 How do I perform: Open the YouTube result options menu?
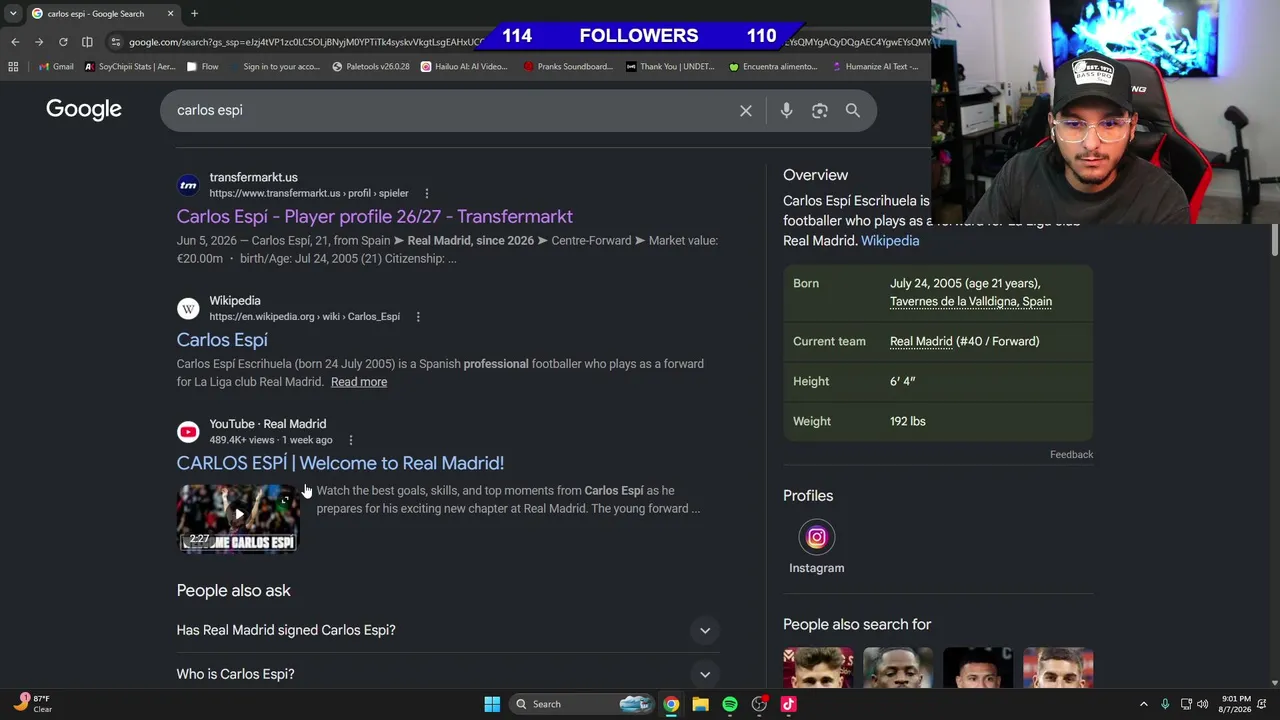click(350, 440)
